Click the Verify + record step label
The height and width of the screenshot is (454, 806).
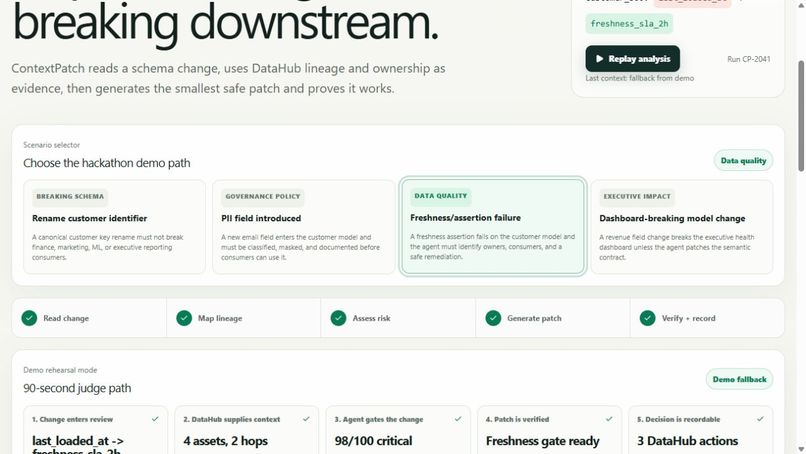[688, 318]
